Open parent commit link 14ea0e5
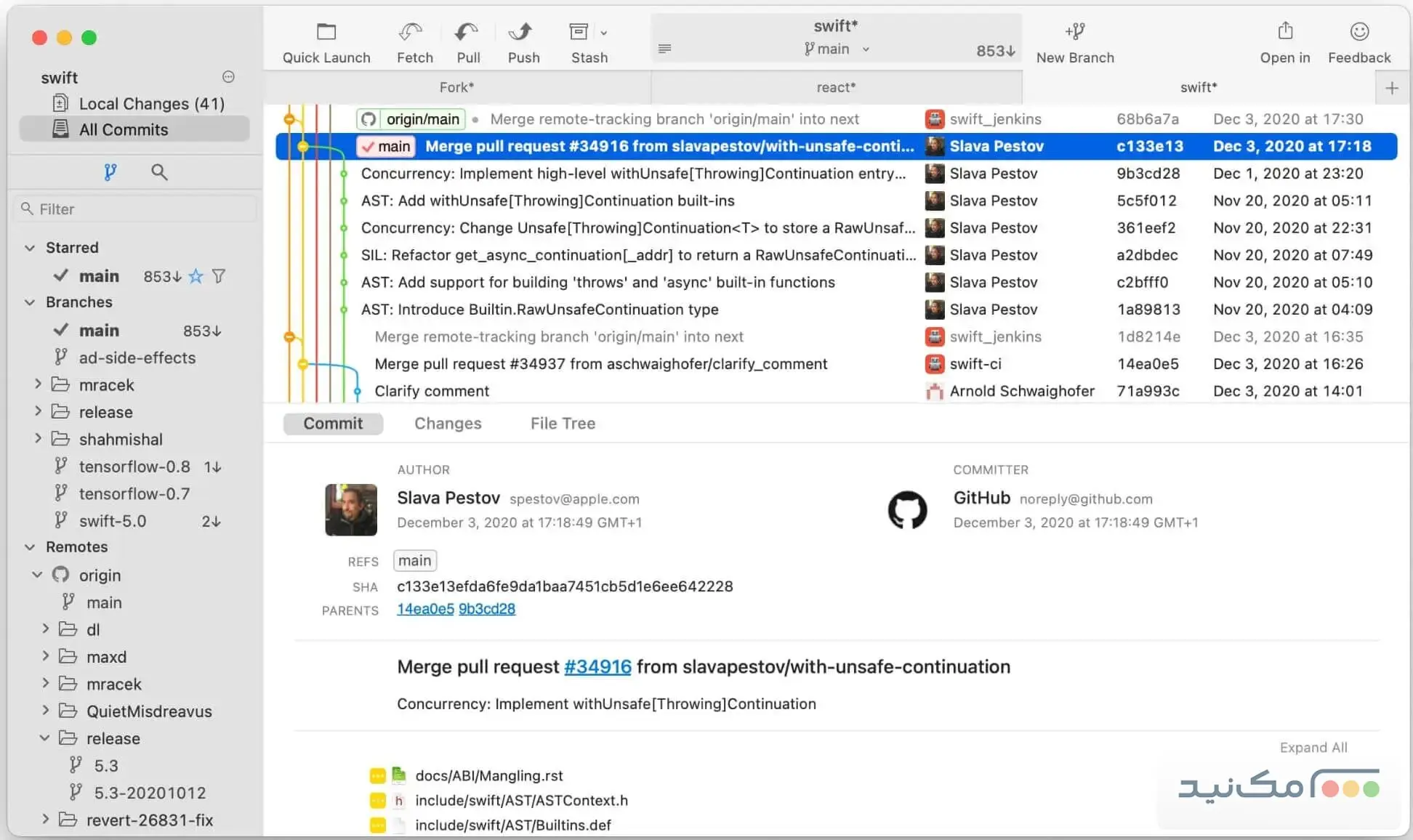The width and height of the screenshot is (1413, 840). point(425,609)
